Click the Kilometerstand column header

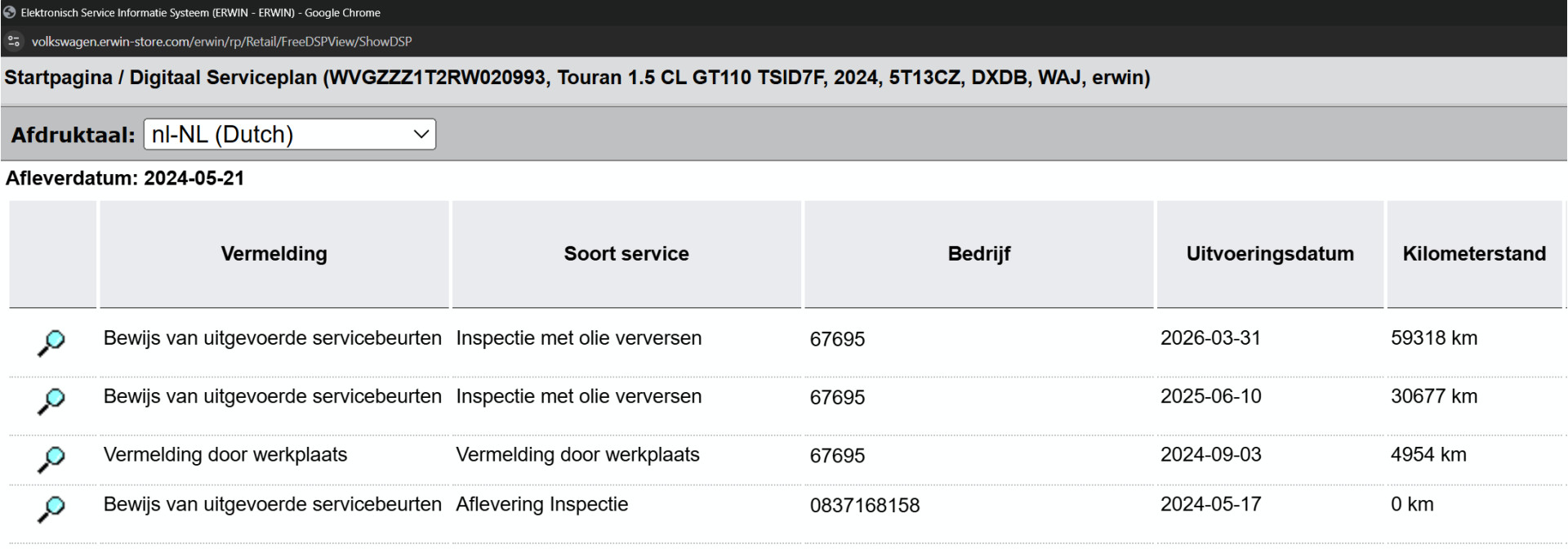click(1474, 254)
